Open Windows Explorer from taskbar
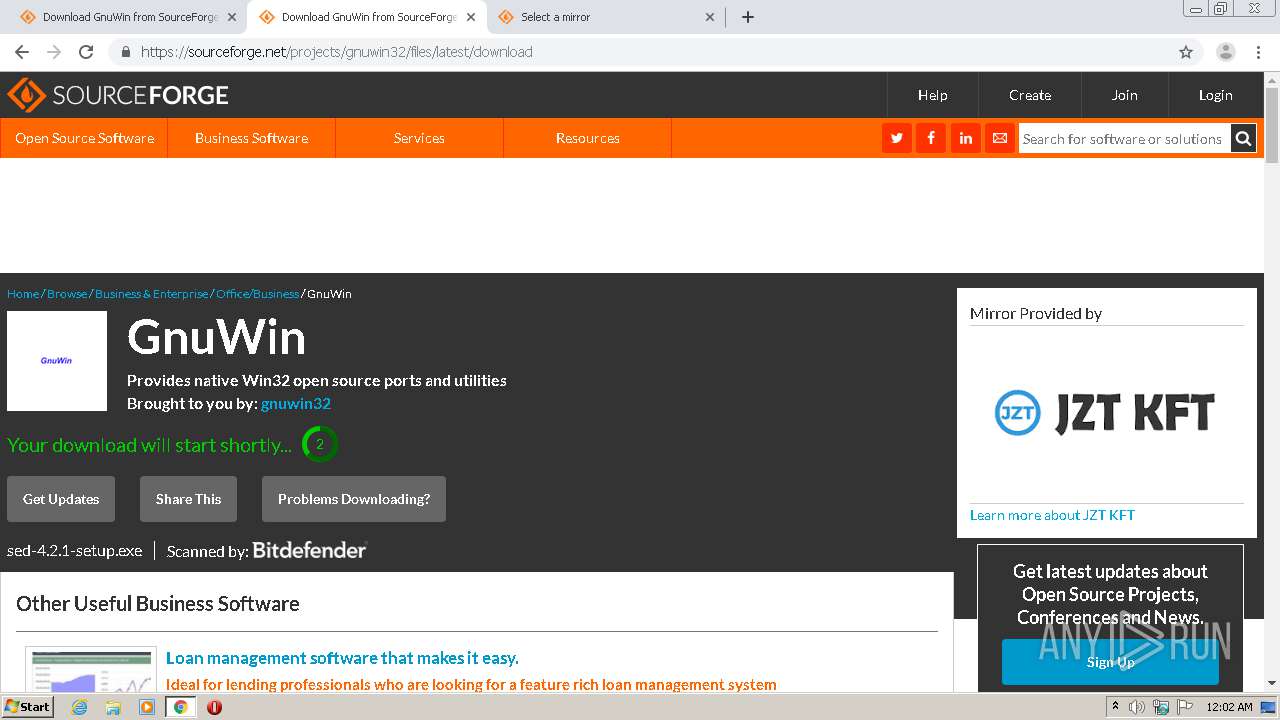The image size is (1280, 720). 113,707
